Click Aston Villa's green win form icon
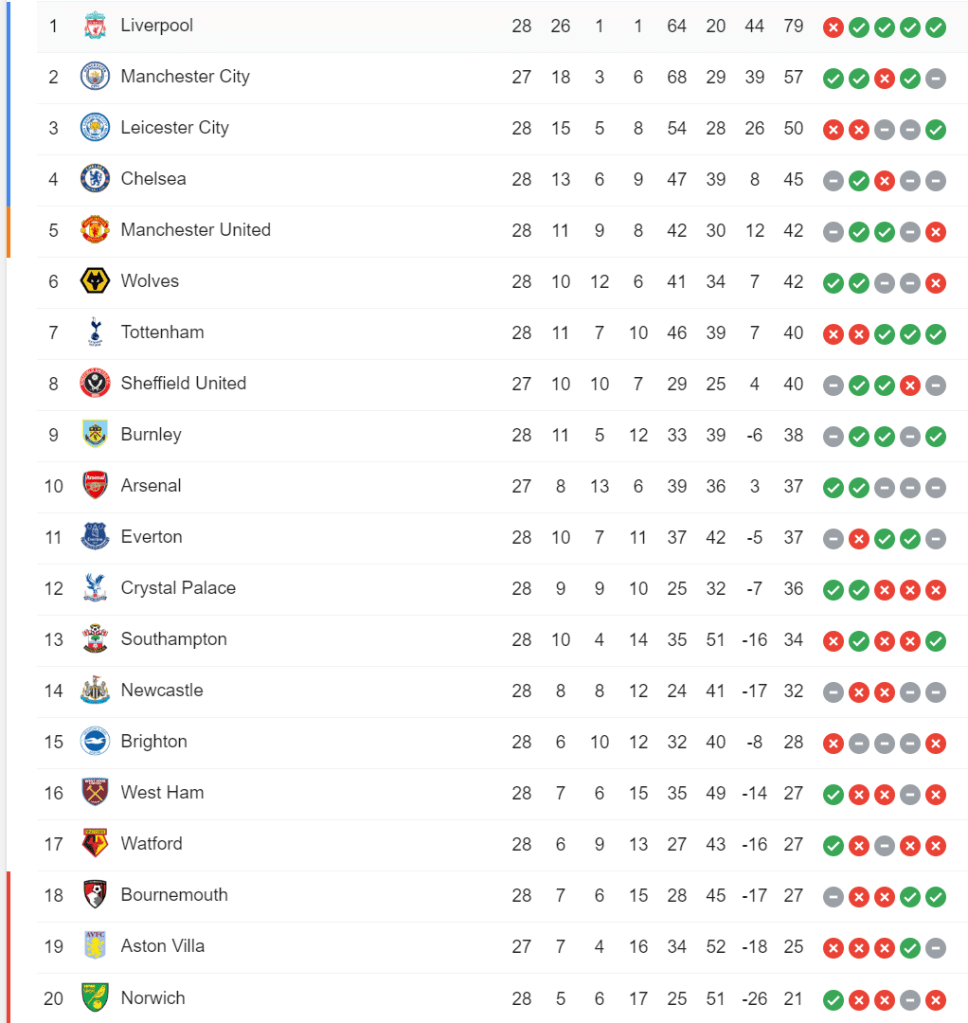Image resolution: width=968 pixels, height=1023 pixels. [x=910, y=947]
